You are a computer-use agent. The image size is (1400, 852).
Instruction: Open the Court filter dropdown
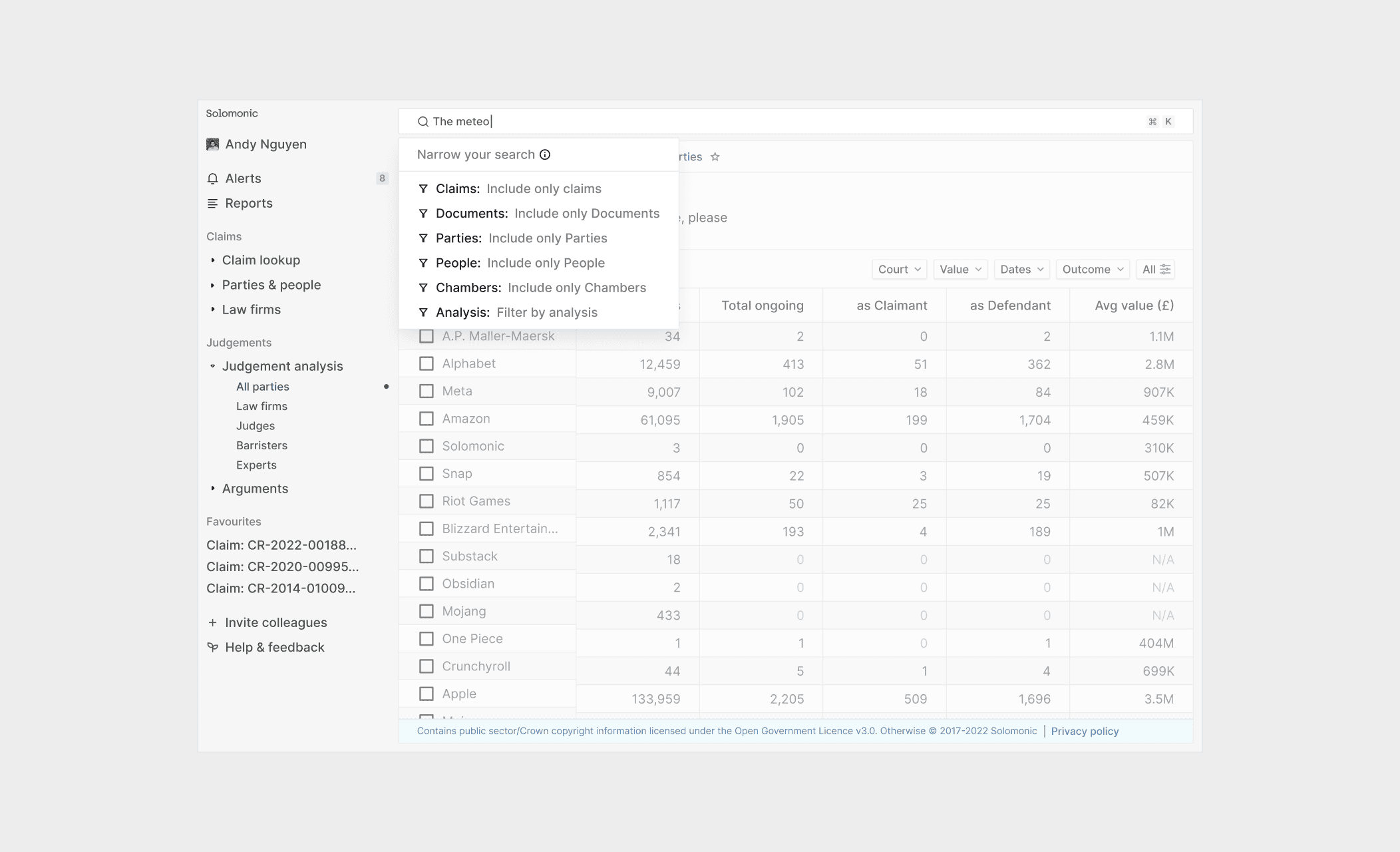pyautogui.click(x=899, y=270)
